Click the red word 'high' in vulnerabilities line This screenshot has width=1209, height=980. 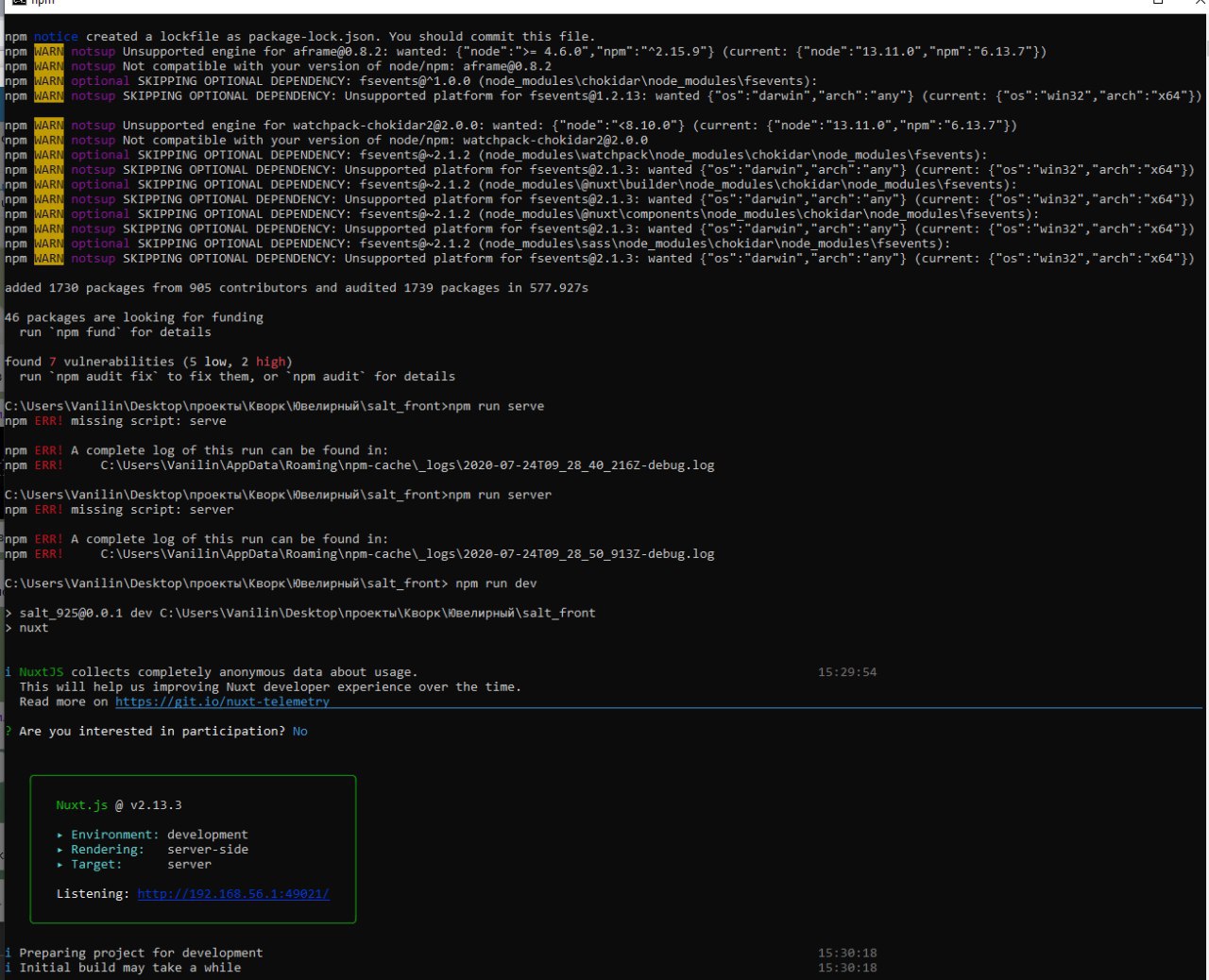click(x=270, y=362)
